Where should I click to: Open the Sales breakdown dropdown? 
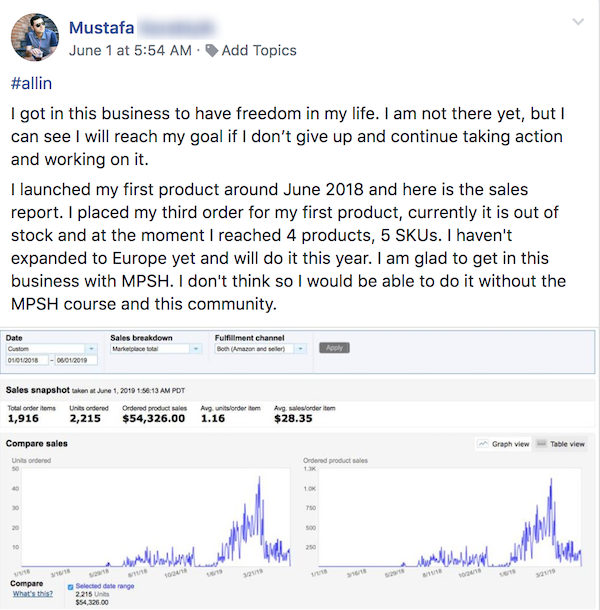195,348
